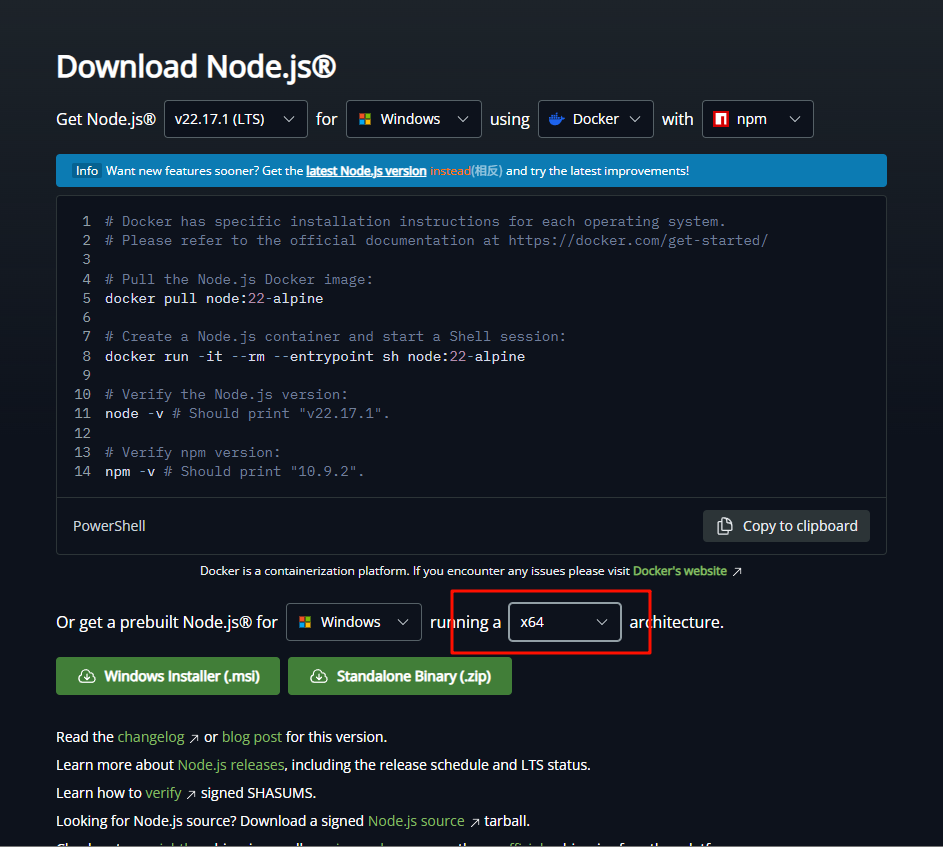Open the Docker installation method dropdown
Image resolution: width=943 pixels, height=847 pixels.
(x=596, y=119)
